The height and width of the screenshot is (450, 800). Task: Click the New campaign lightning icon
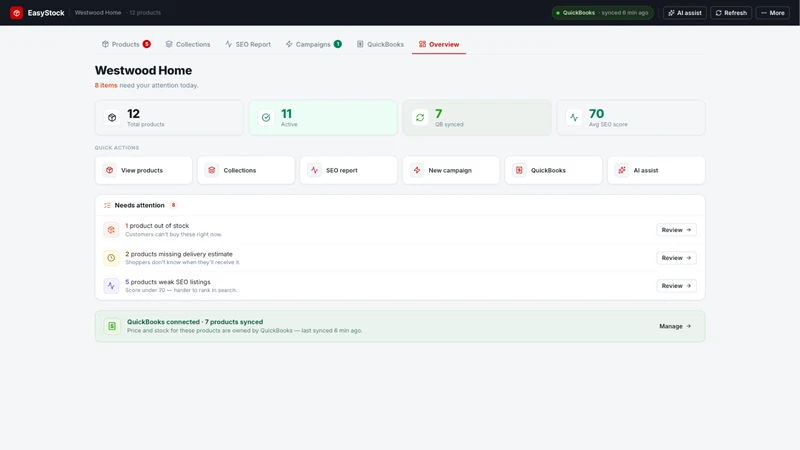coord(417,170)
